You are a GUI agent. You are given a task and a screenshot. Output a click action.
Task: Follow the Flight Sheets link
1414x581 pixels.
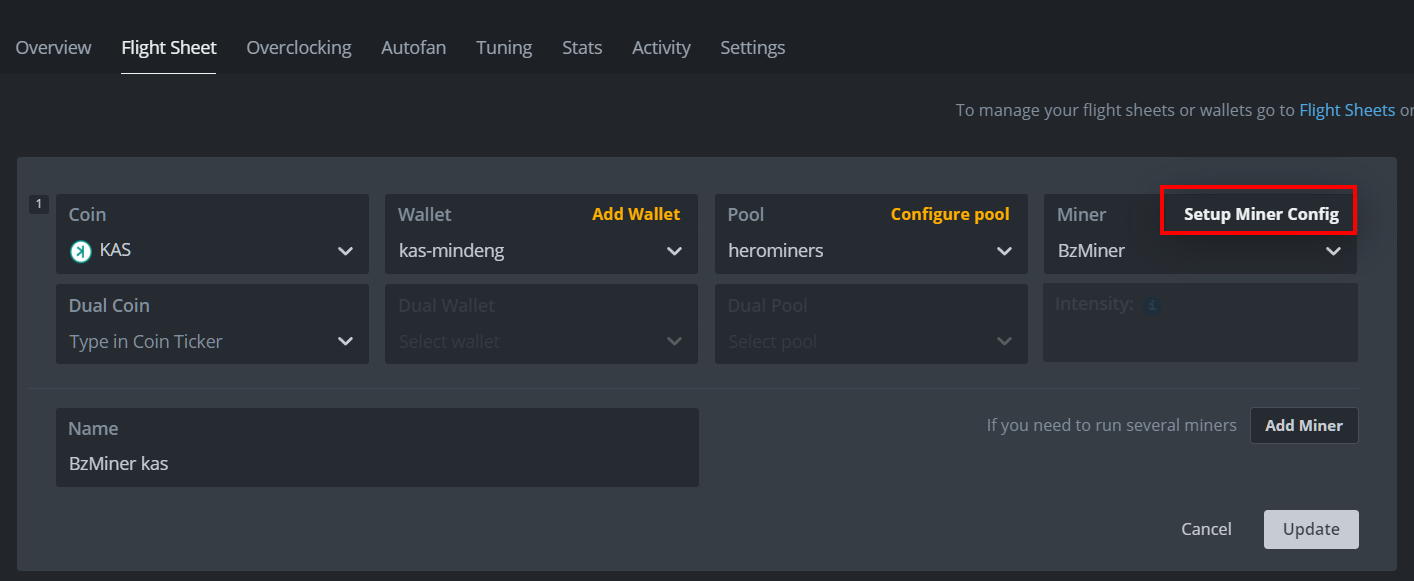1346,110
